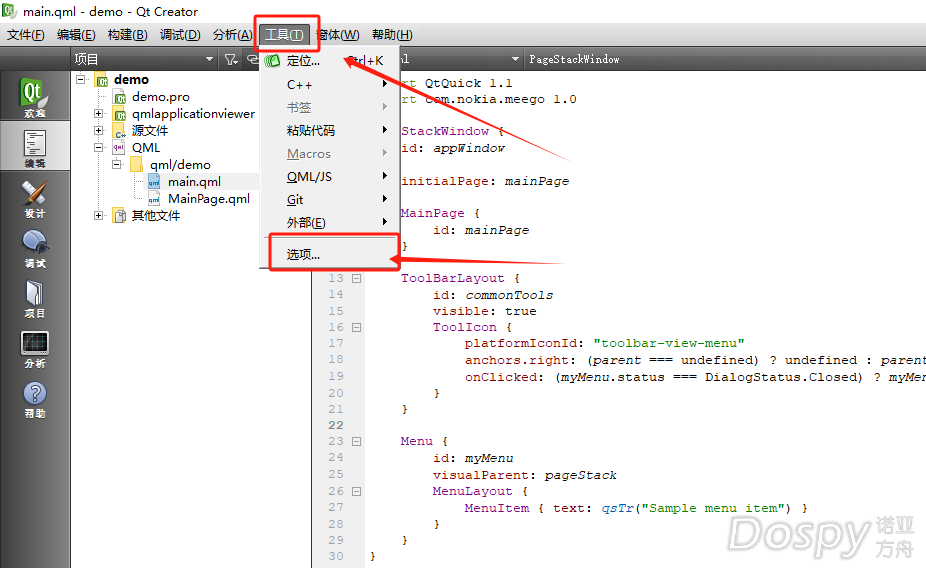Click the other files folder icon

click(119, 216)
